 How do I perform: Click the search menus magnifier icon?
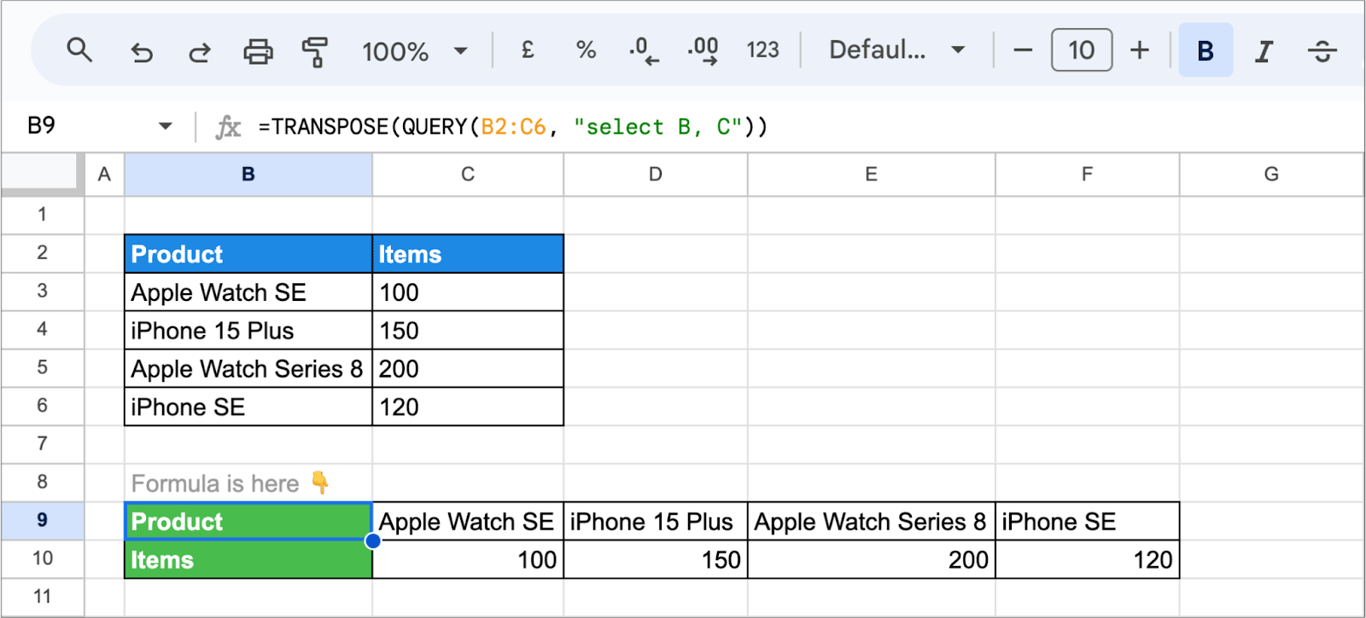(x=79, y=50)
